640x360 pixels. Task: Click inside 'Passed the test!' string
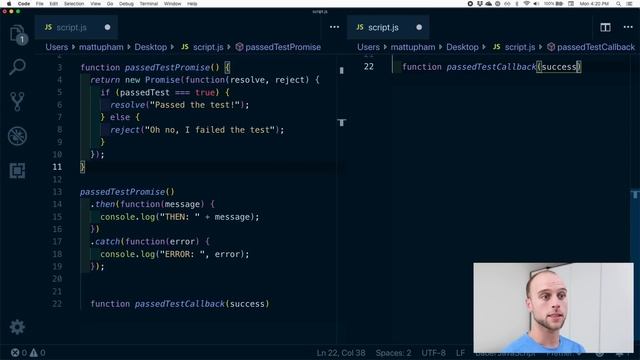click(x=195, y=105)
